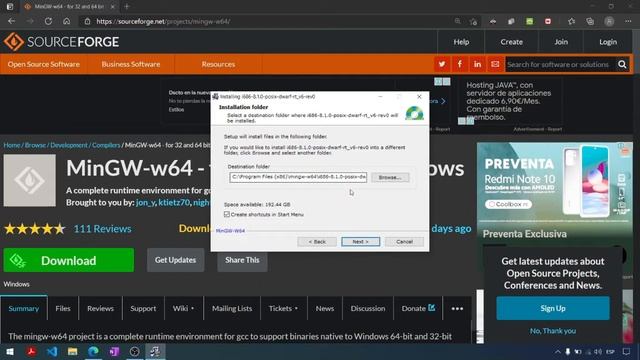Click Browse to choose destination folder
Image resolution: width=640 pixels, height=360 pixels.
pos(390,177)
